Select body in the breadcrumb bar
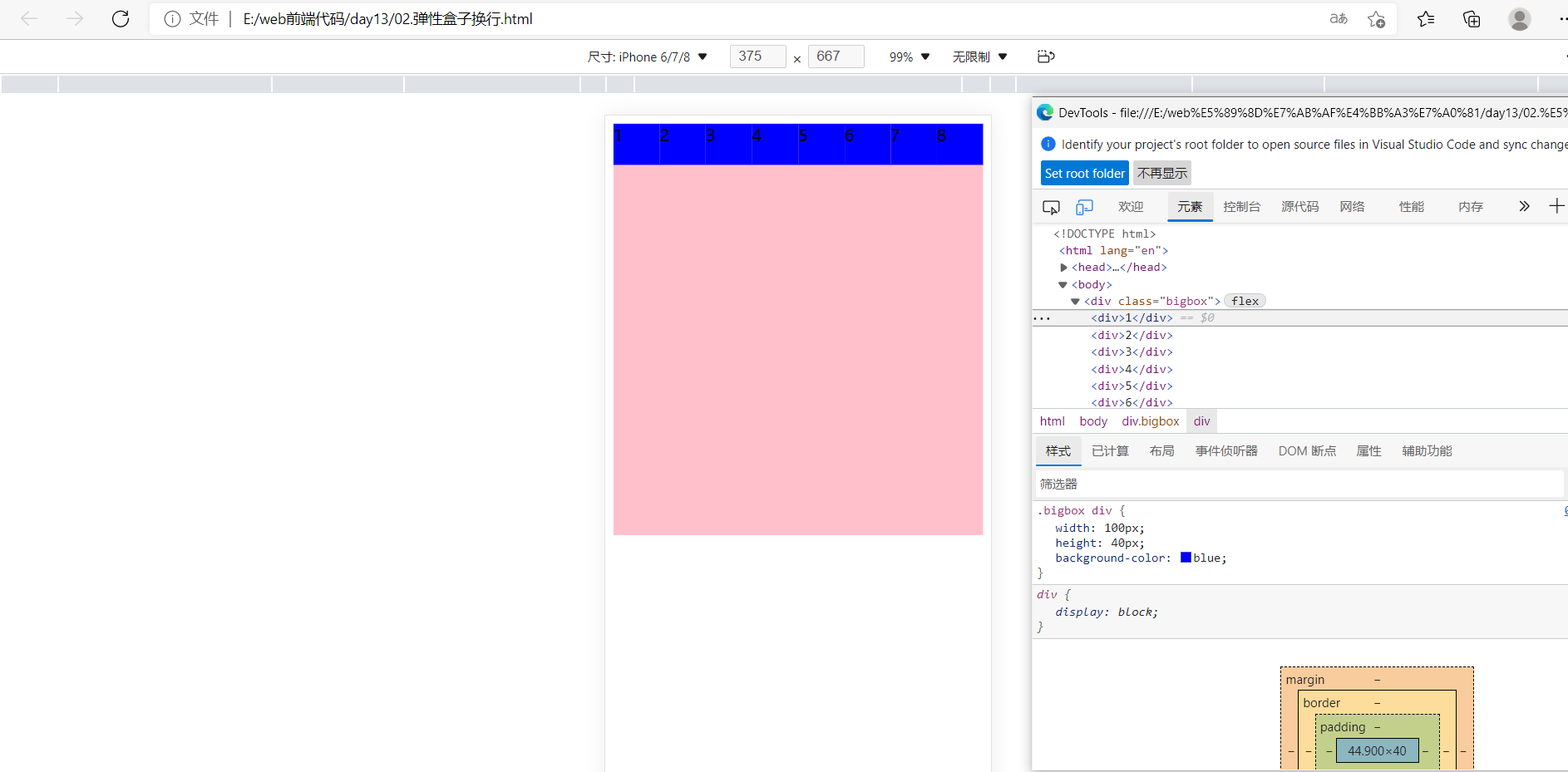Viewport: 1568px width, 772px height. click(x=1093, y=421)
